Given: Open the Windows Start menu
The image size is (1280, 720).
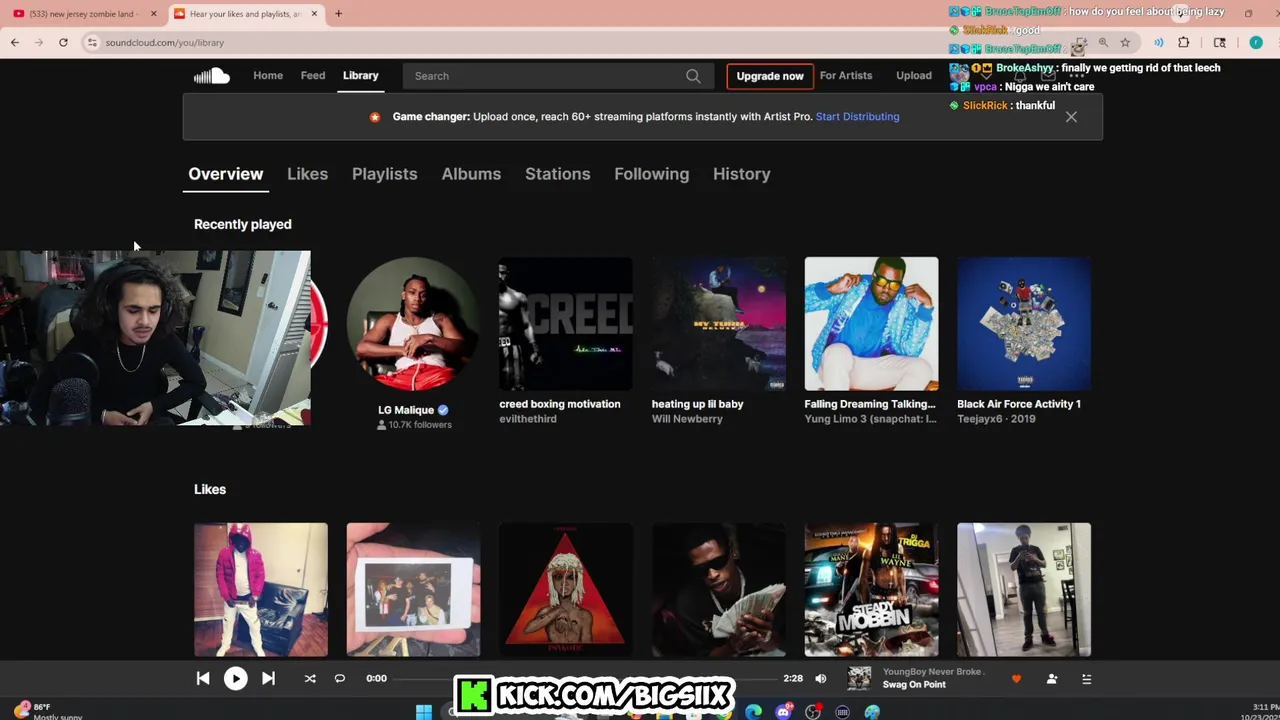Looking at the screenshot, I should (424, 712).
